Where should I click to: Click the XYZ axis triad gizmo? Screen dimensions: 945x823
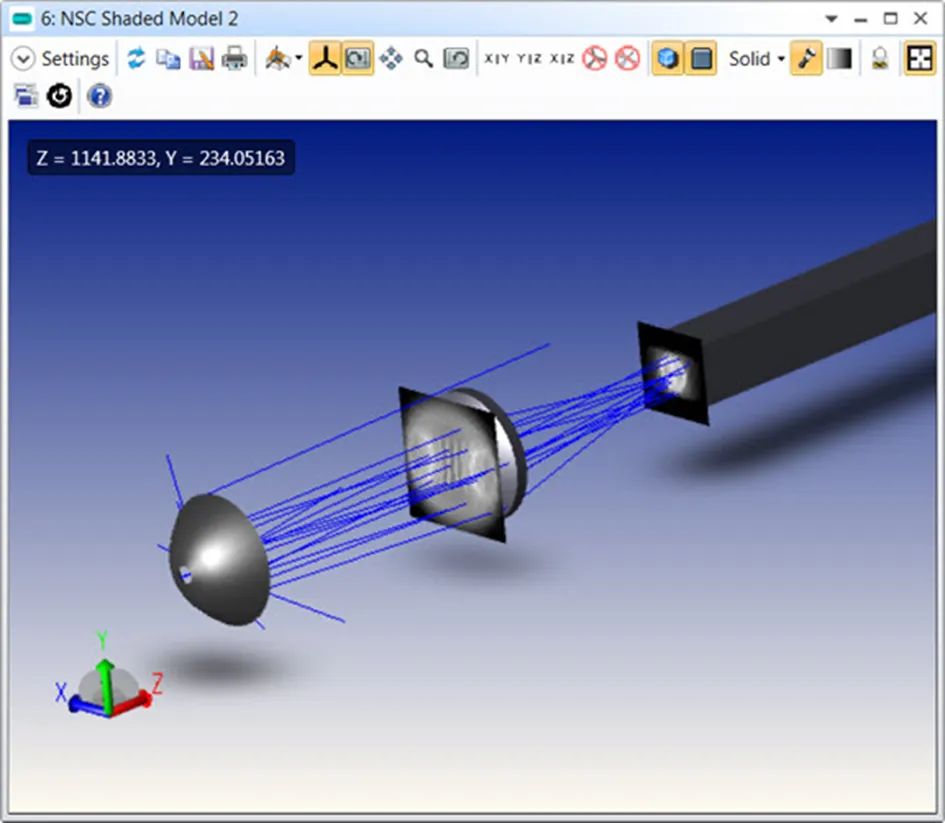108,677
